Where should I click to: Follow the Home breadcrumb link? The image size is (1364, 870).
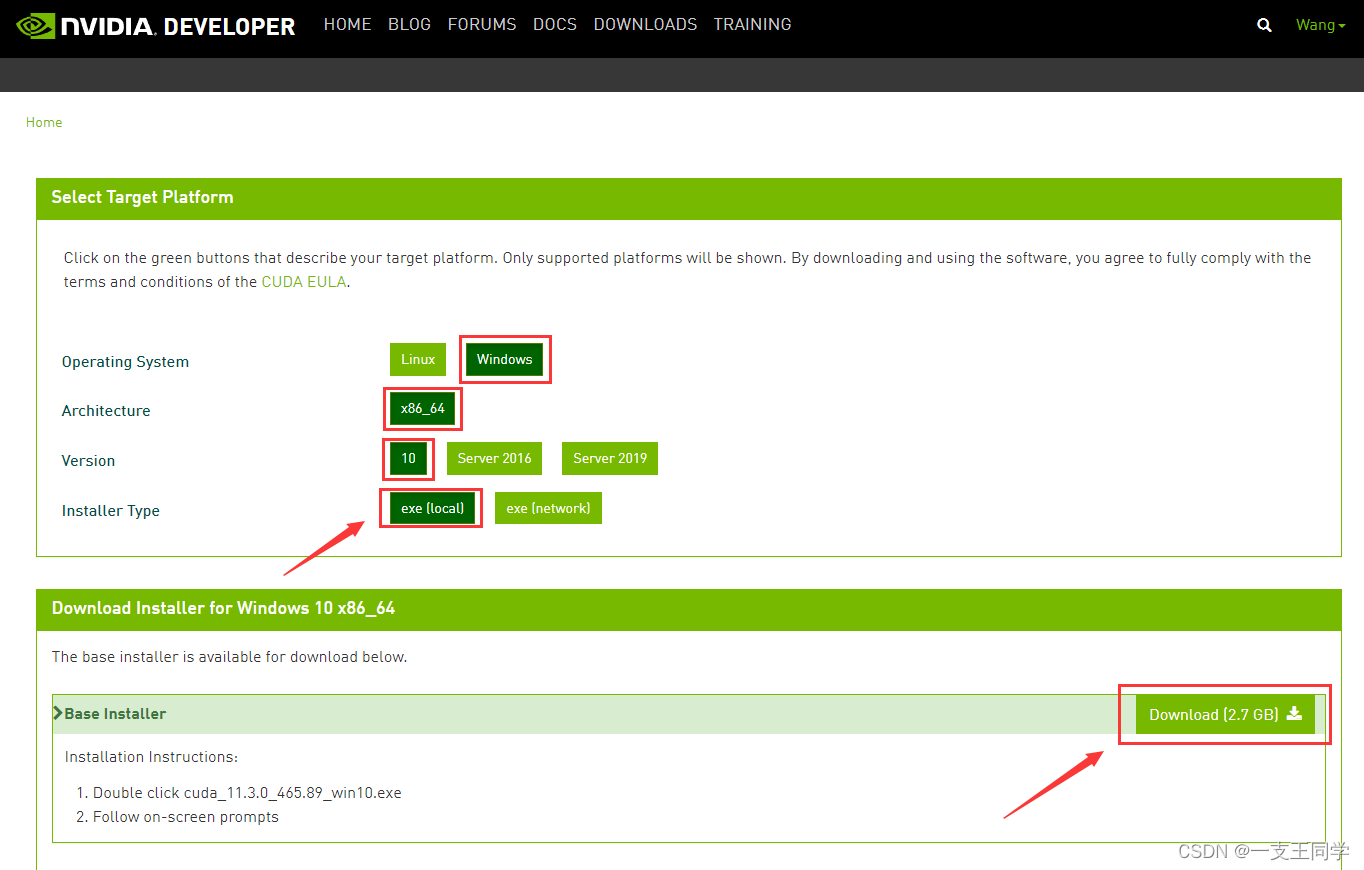pyautogui.click(x=44, y=122)
